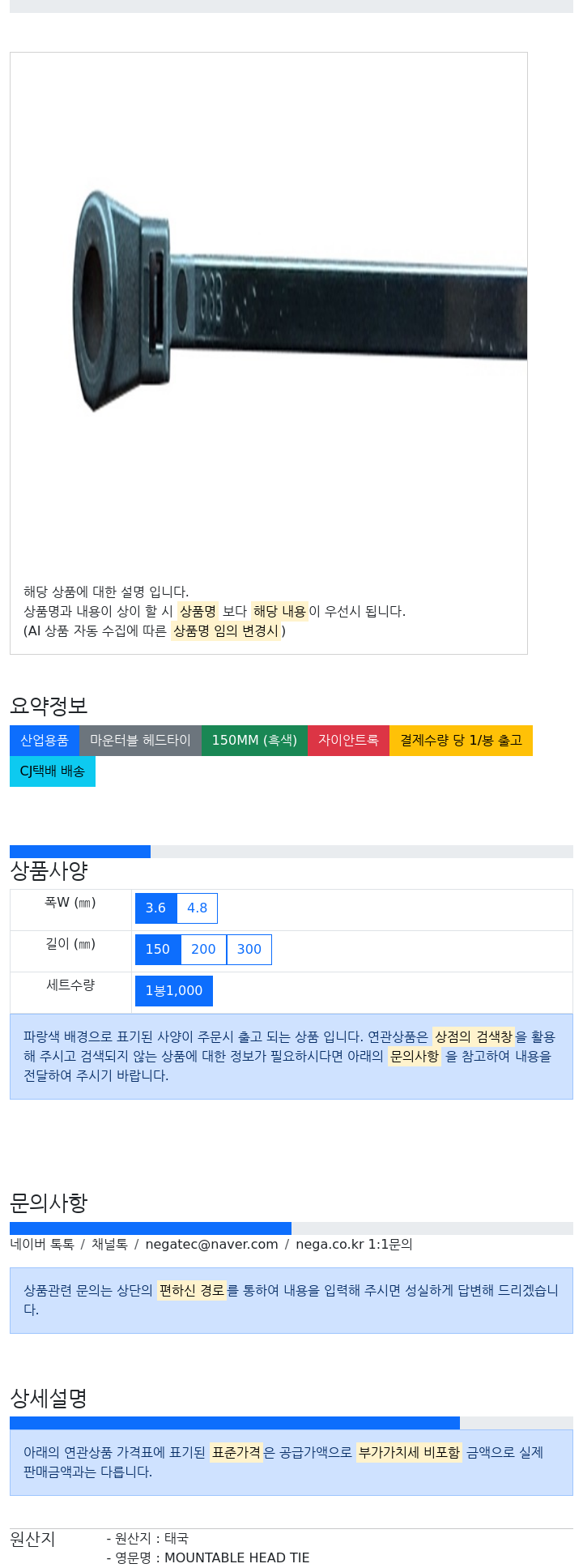
Task: Click the CJ택배 배송 cyan tag
Action: (53, 771)
